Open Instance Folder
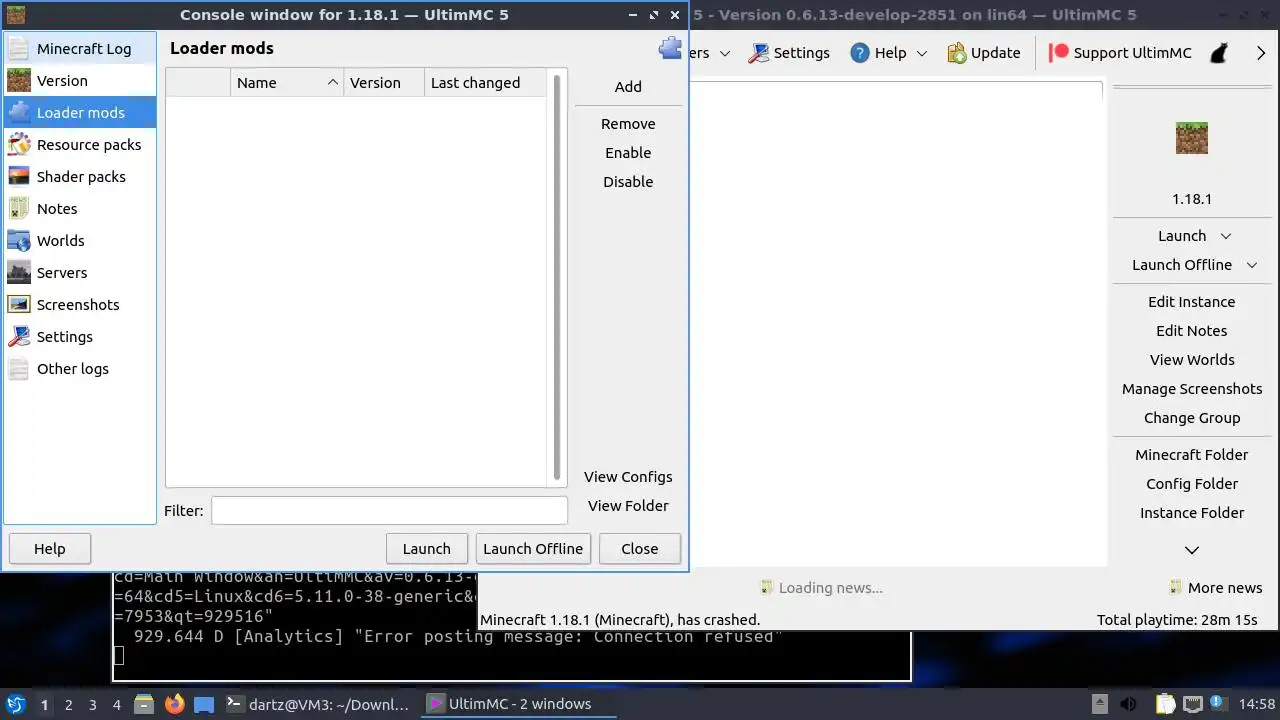Viewport: 1280px width, 720px height. pyautogui.click(x=1192, y=513)
